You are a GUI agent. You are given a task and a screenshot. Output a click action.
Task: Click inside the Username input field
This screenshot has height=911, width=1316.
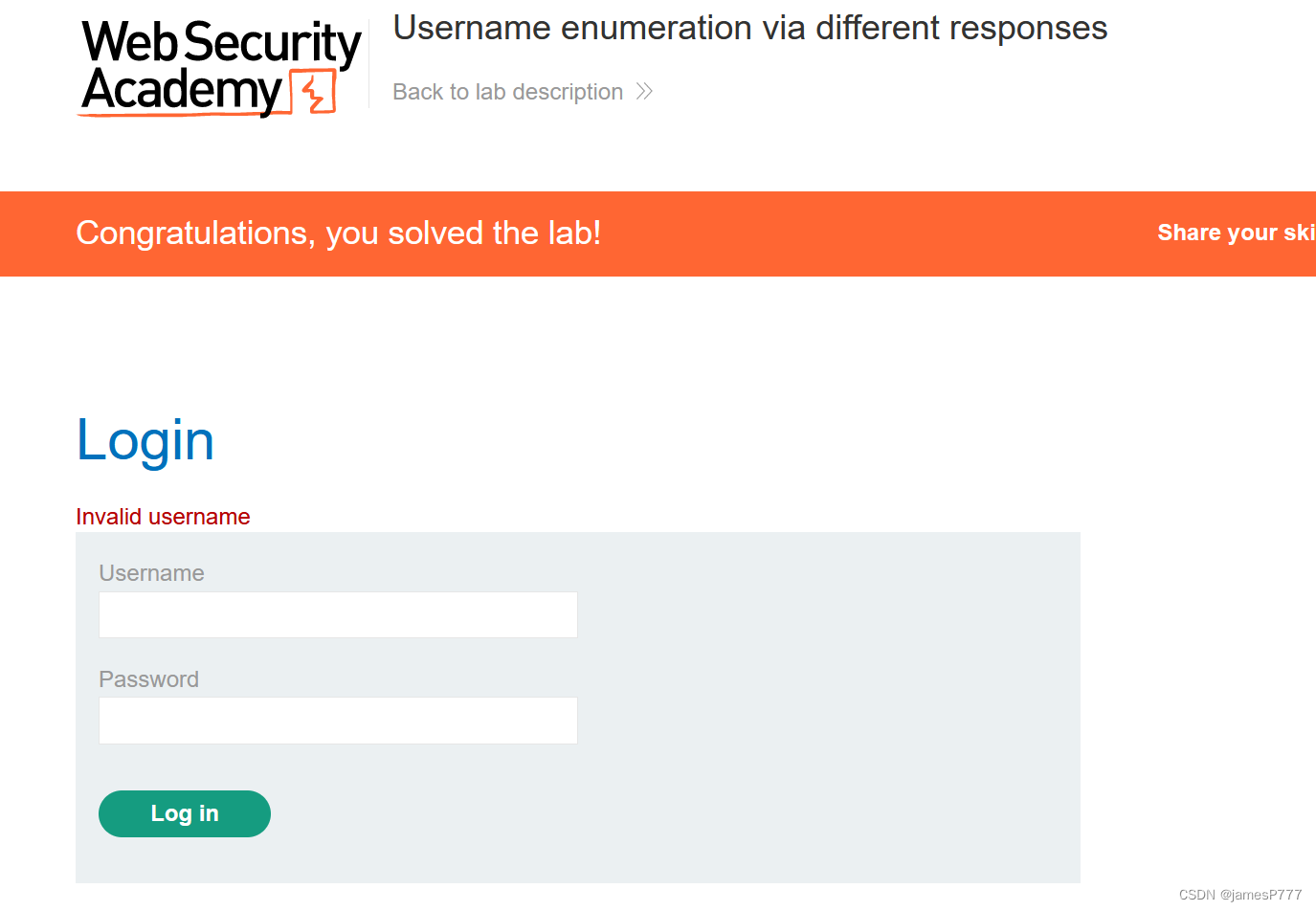pyautogui.click(x=338, y=614)
